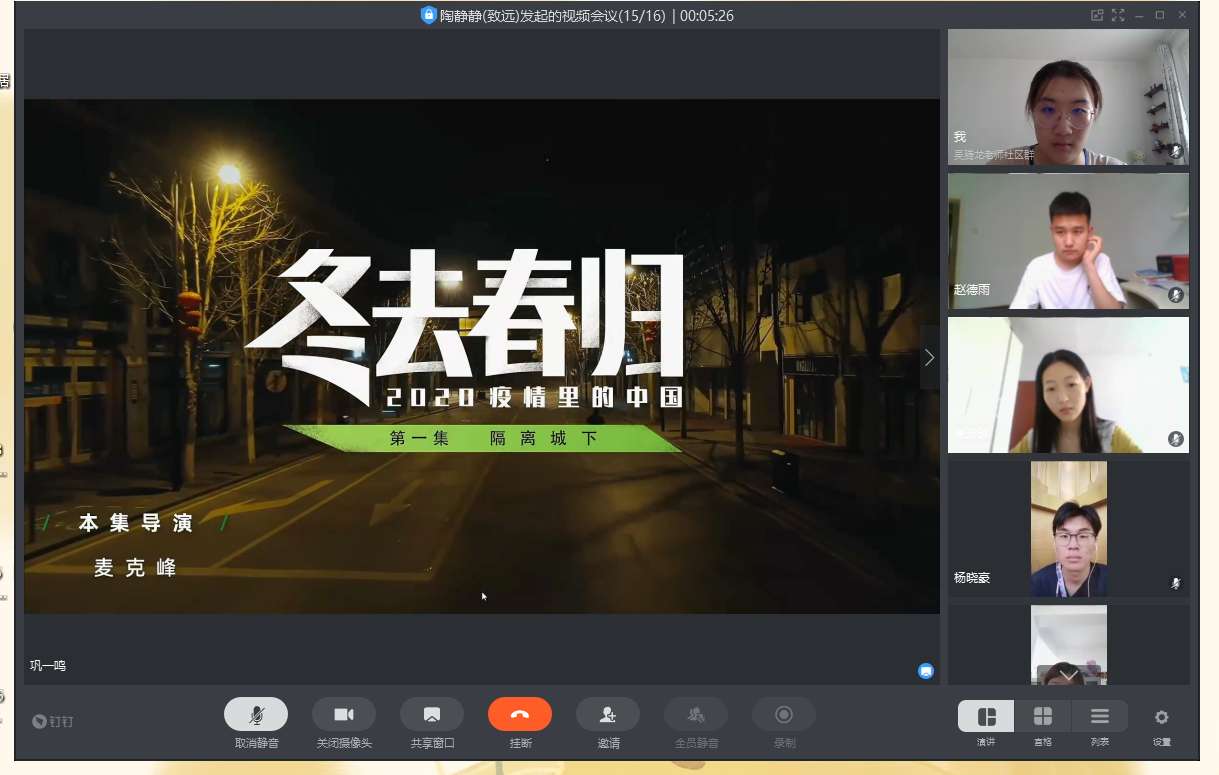Viewport: 1219px width, 775px height.
Task: Click the picture-in-picture mini window icon
Action: [1097, 15]
